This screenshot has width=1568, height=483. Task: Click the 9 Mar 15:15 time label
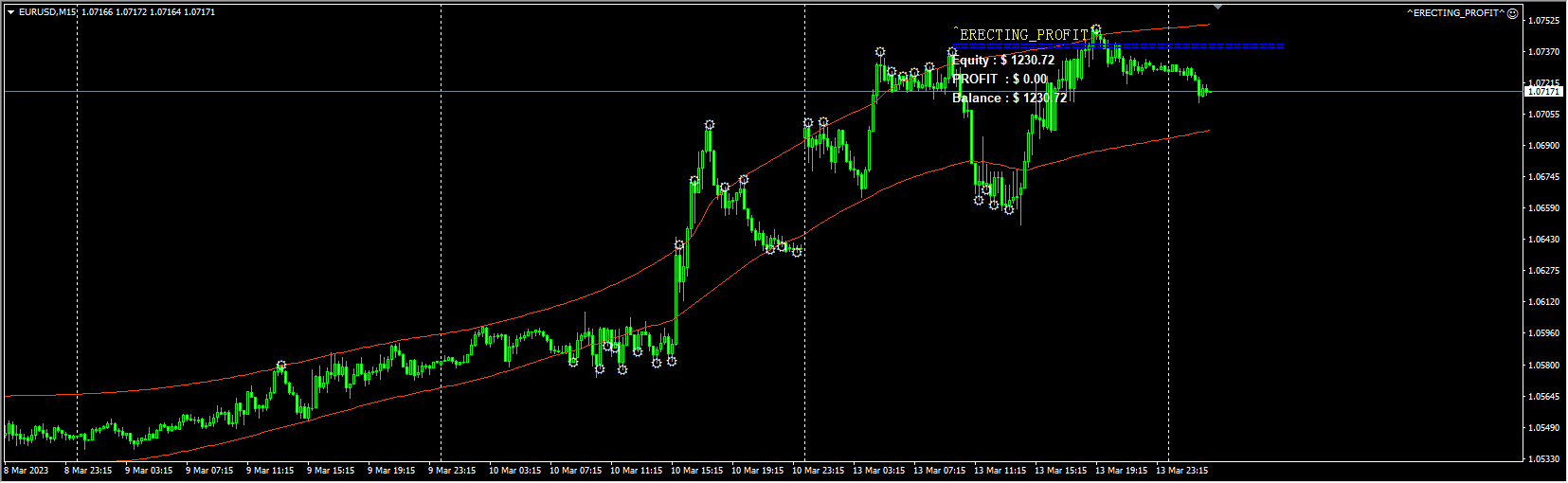(331, 471)
